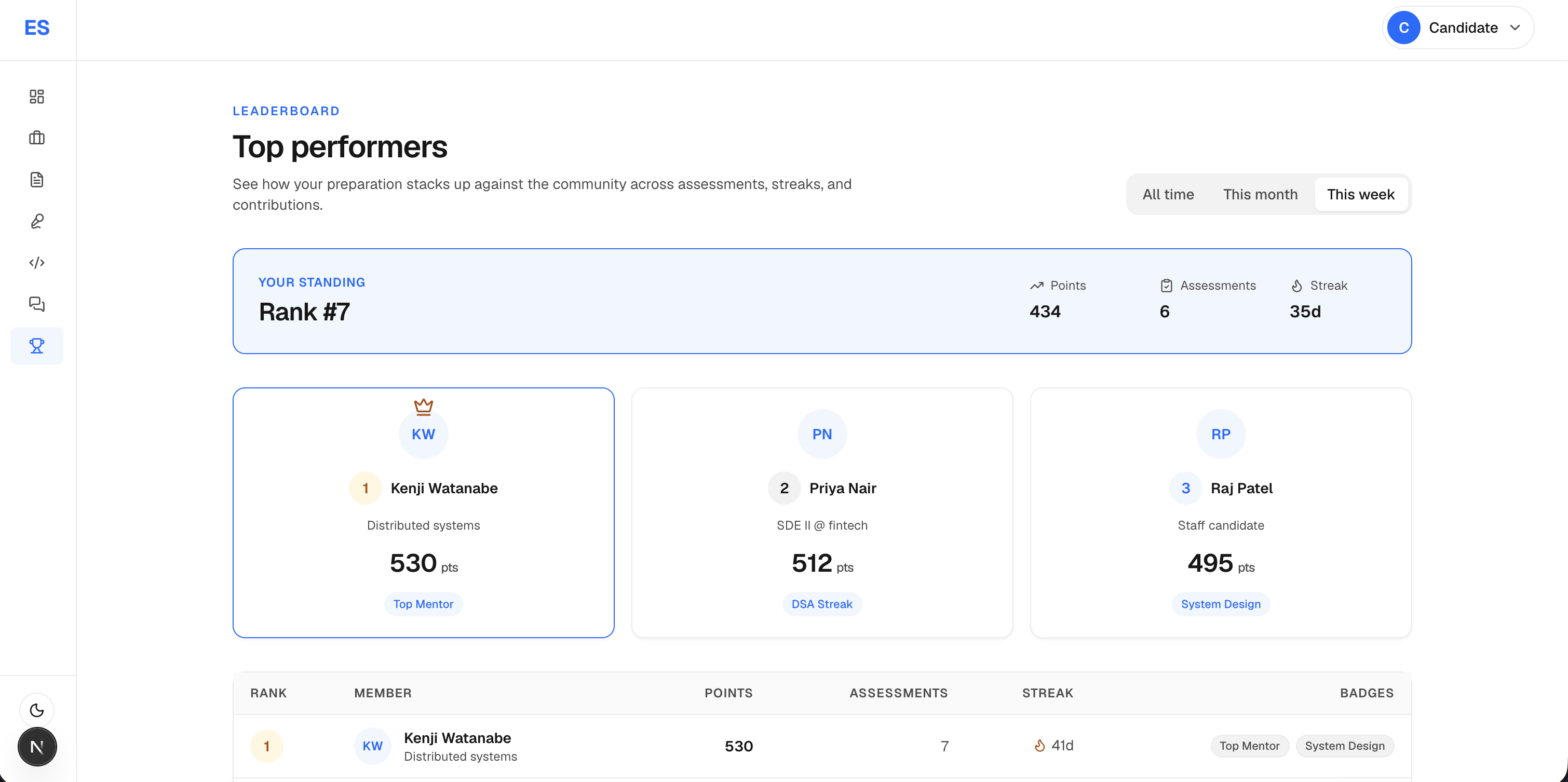Click the Points trend arrow icon
The image size is (1568, 782).
coord(1037,286)
